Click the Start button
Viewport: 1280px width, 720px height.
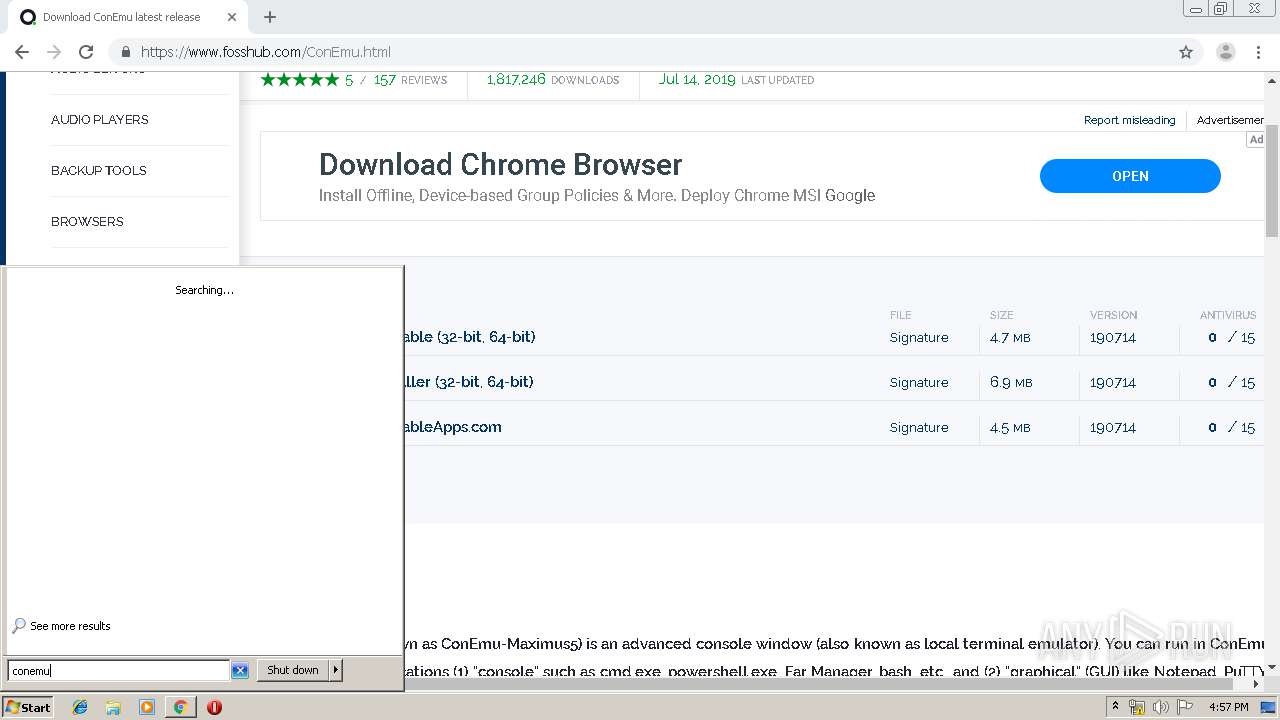(x=28, y=707)
